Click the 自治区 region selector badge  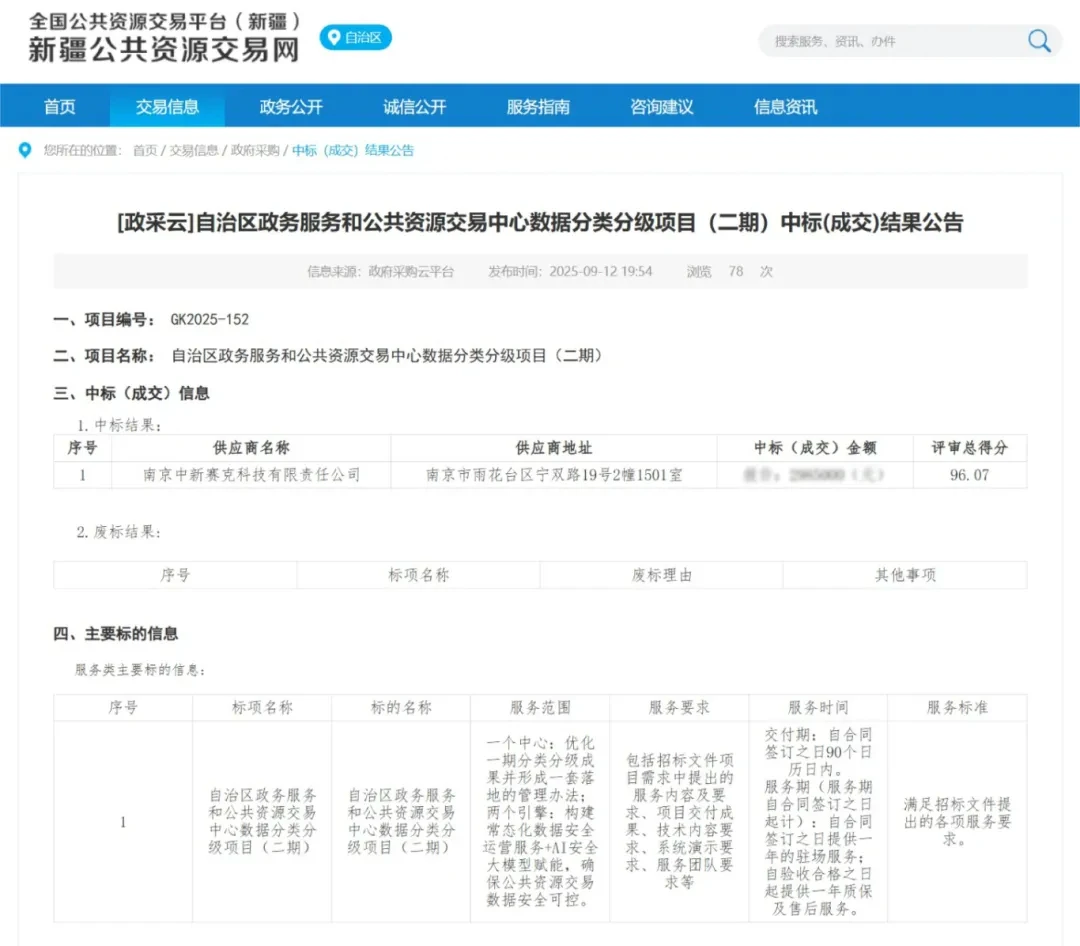point(355,38)
